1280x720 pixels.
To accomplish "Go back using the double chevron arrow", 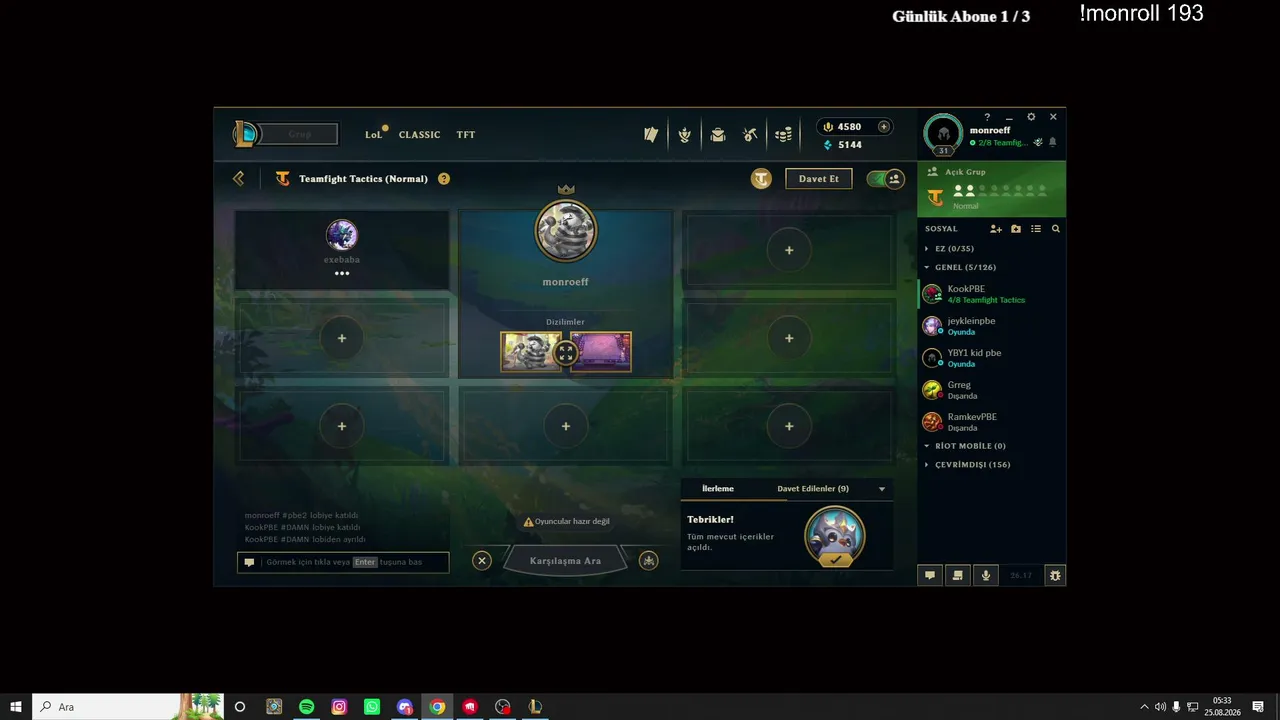I will pyautogui.click(x=238, y=178).
